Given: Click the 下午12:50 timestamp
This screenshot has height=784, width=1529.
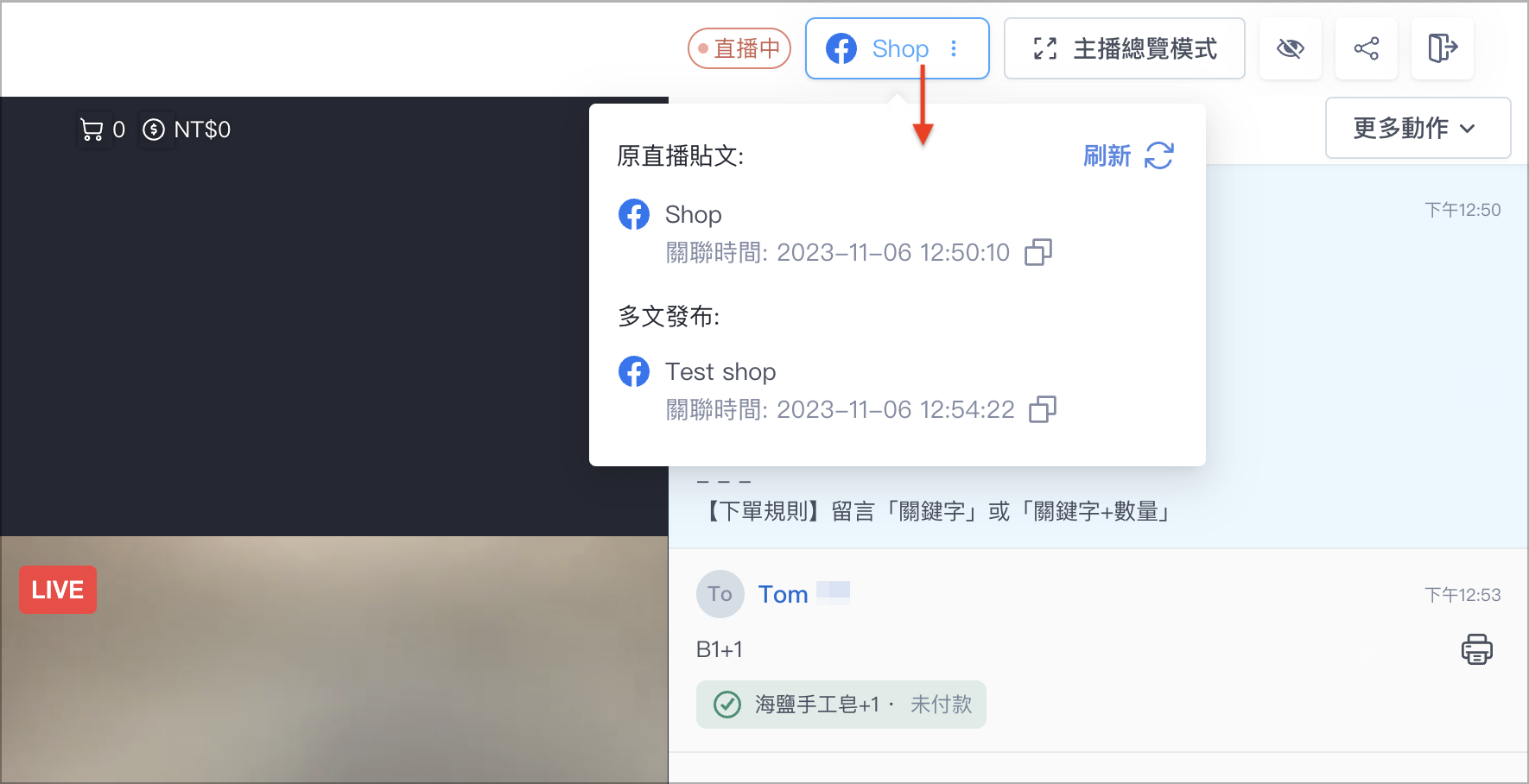Looking at the screenshot, I should tap(1462, 210).
